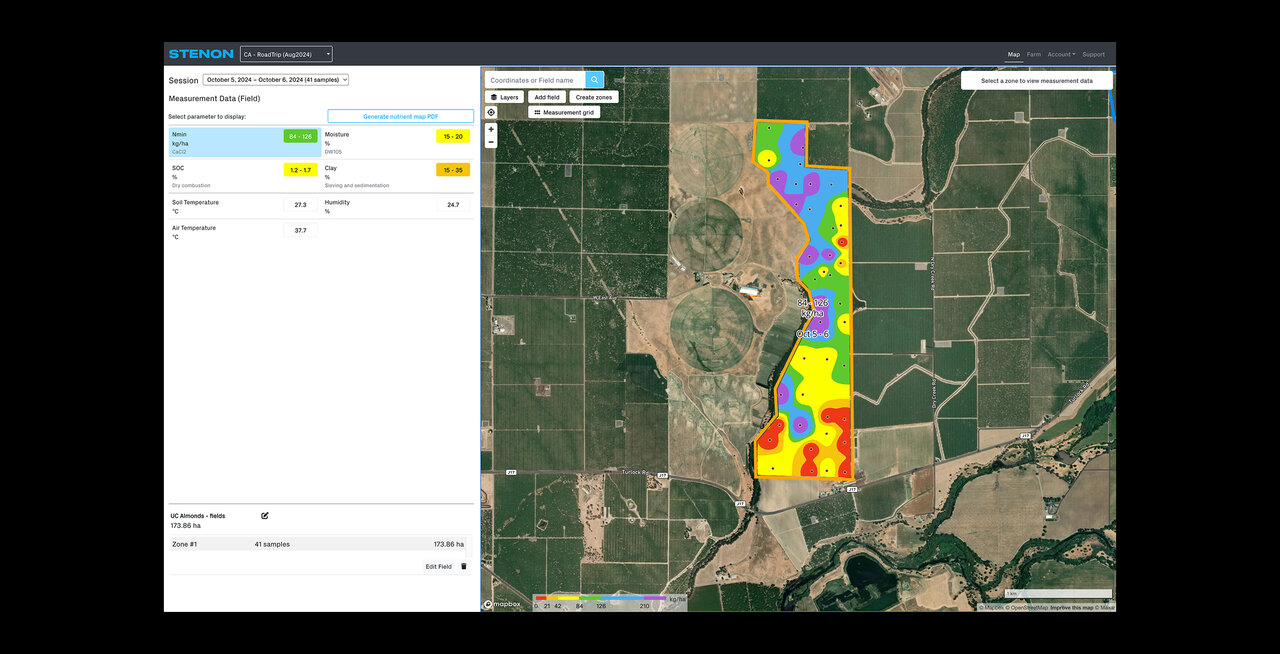Click the Mapbox logo on map

point(502,604)
